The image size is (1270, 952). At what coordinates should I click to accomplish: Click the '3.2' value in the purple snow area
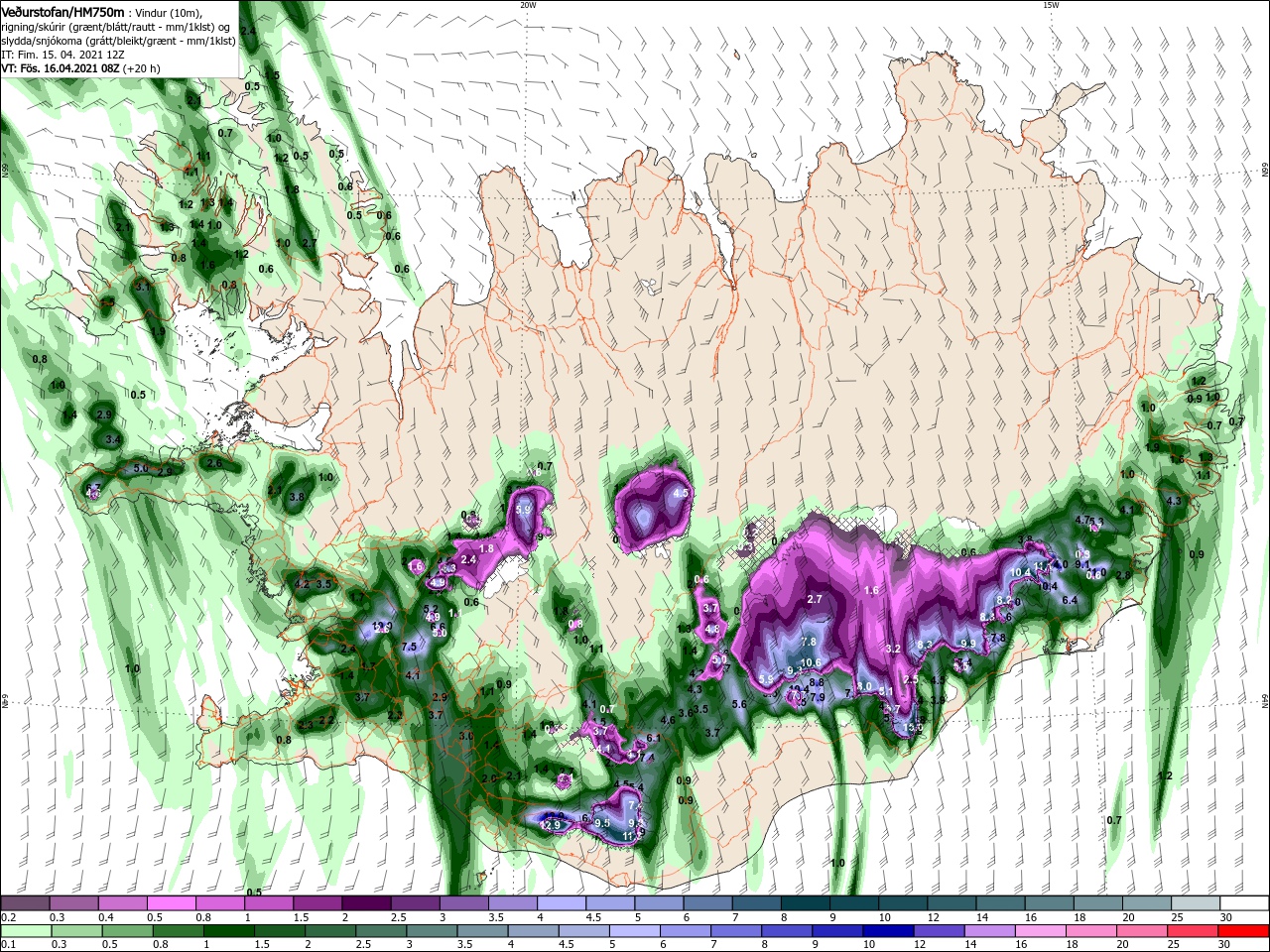[x=892, y=649]
